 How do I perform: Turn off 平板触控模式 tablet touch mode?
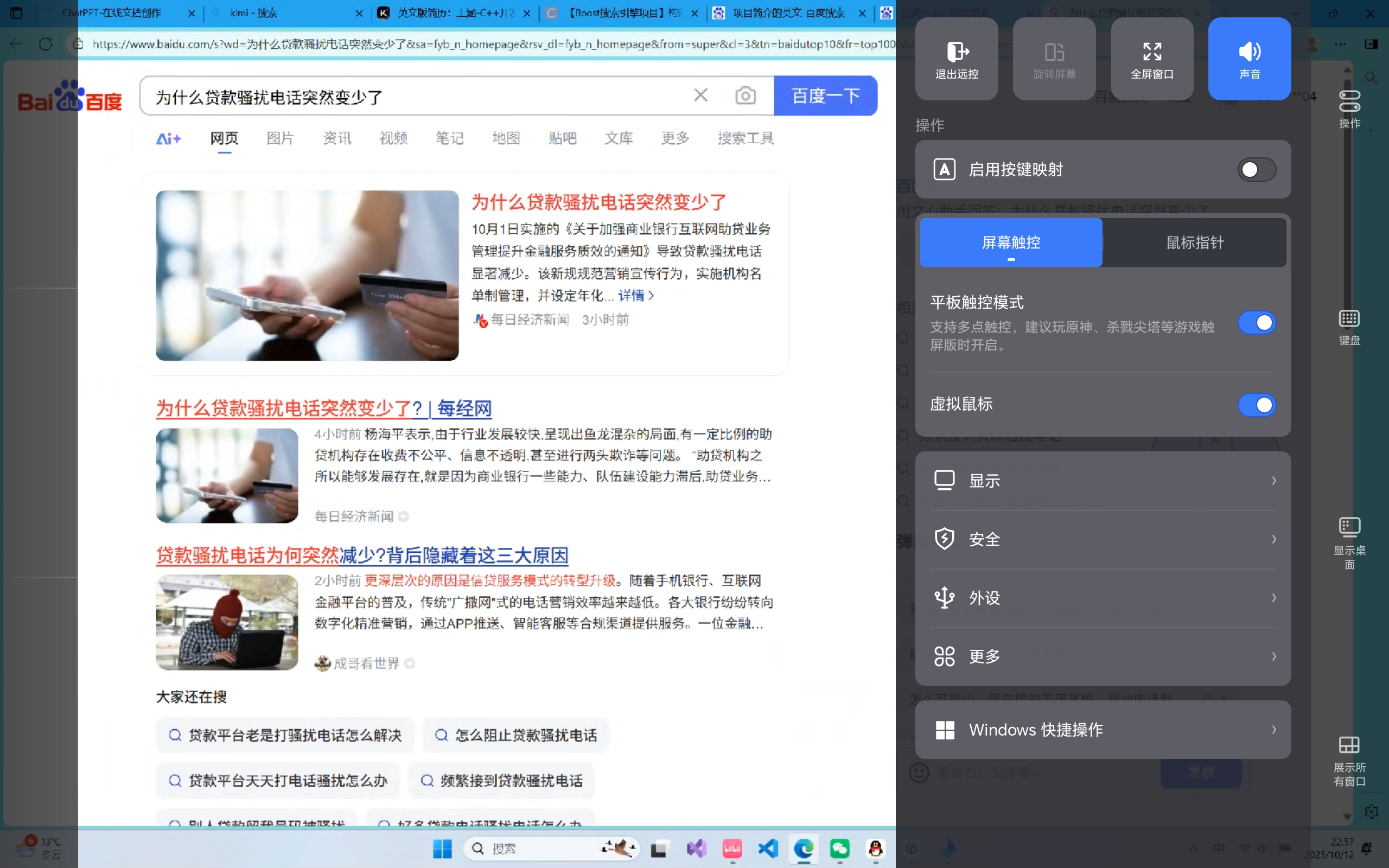(1256, 323)
